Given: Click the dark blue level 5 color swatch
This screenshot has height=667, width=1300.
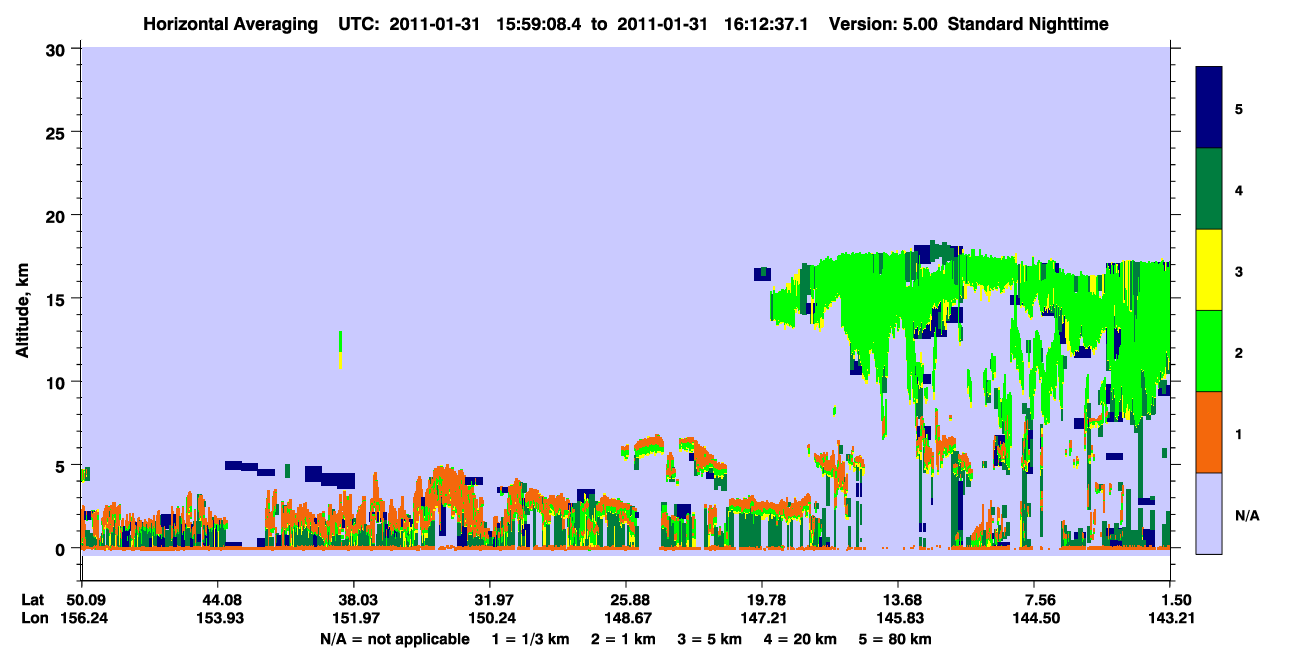Looking at the screenshot, I should pyautogui.click(x=1209, y=108).
